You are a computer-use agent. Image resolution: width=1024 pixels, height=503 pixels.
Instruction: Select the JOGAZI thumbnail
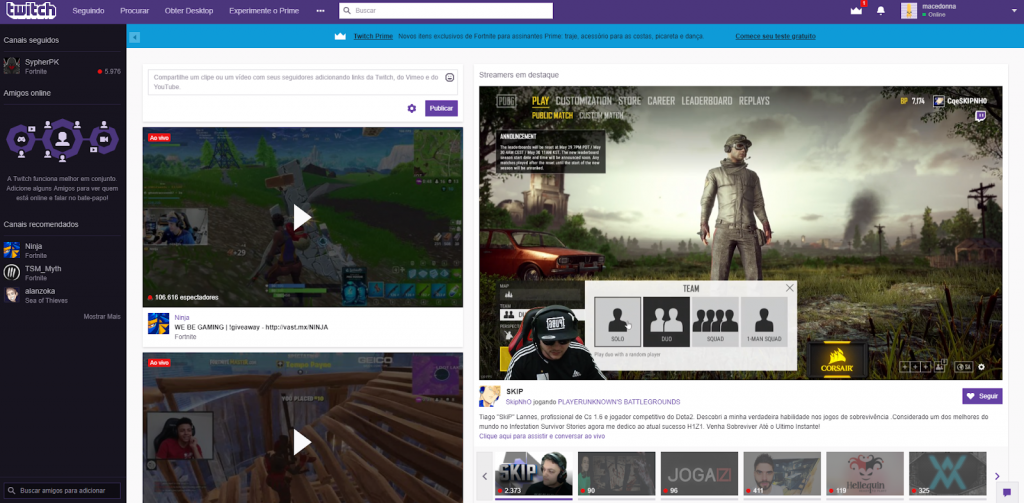699,474
